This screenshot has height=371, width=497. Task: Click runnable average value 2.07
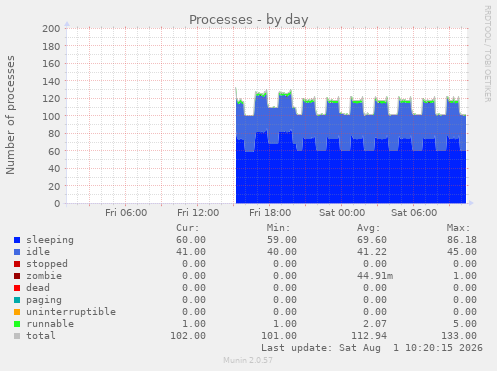(375, 324)
